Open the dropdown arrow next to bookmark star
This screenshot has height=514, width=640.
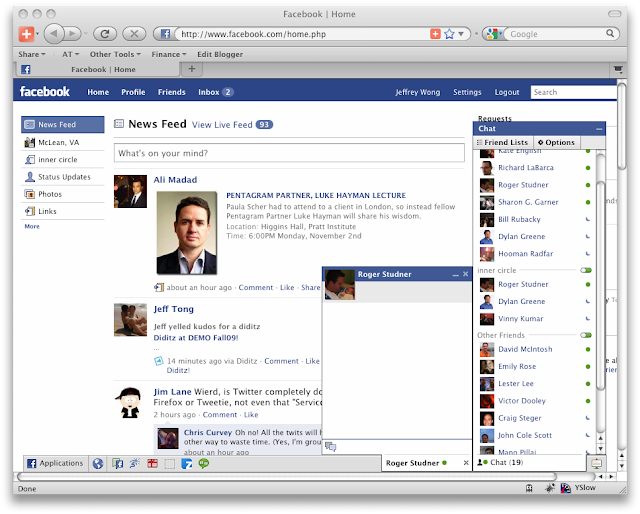tap(461, 34)
